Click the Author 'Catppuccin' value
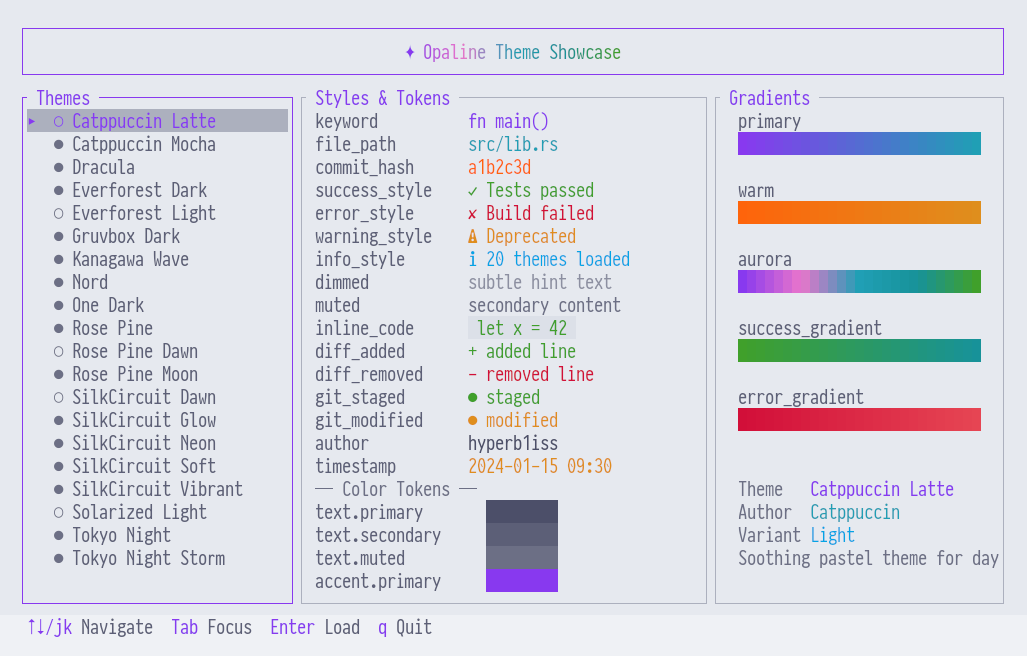The width and height of the screenshot is (1027, 656). coord(855,512)
